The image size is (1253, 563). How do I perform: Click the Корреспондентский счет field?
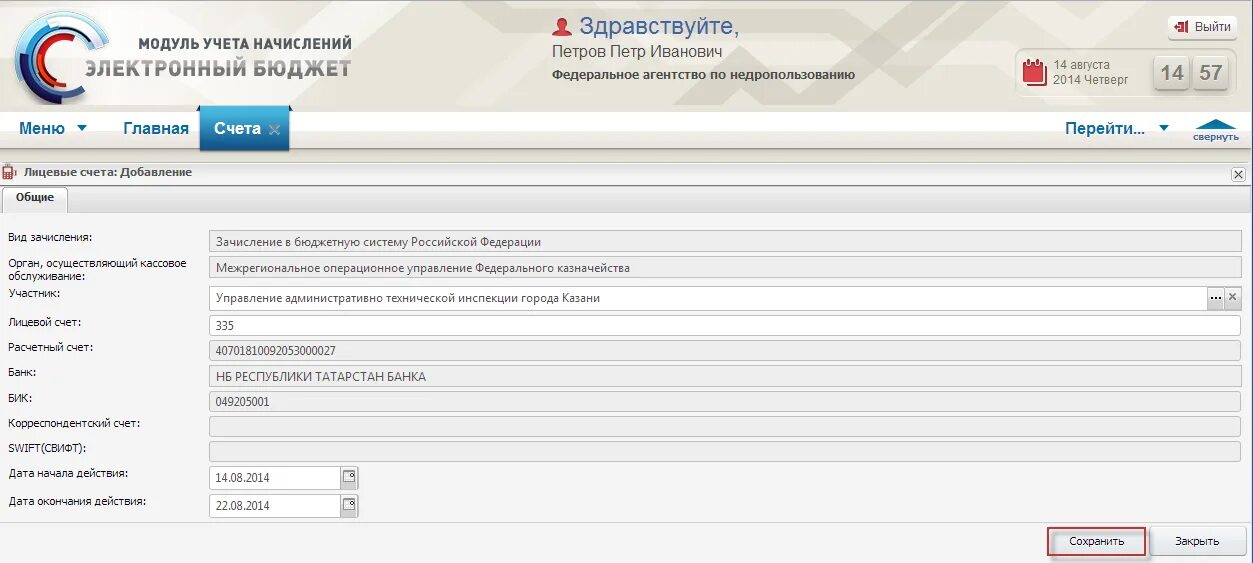coord(725,427)
